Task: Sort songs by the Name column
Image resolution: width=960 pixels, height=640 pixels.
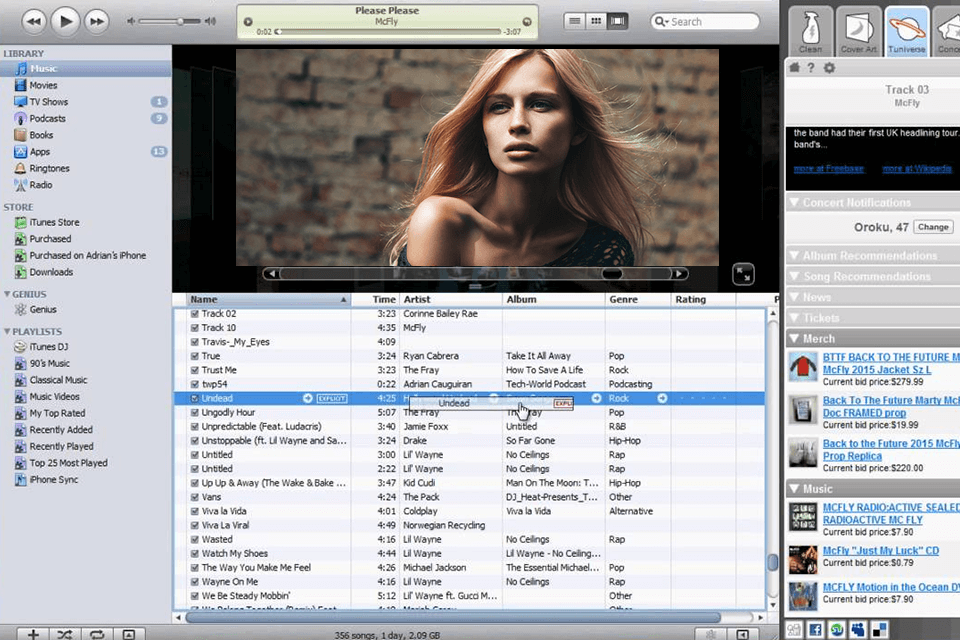Action: coord(268,299)
